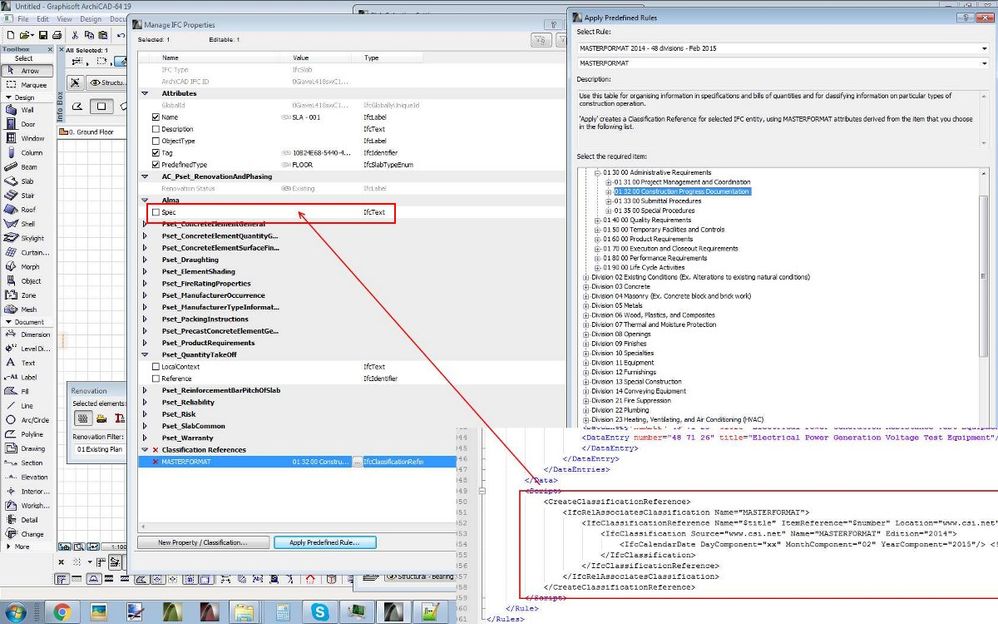Check the Spec property checkbox
The height and width of the screenshot is (624, 998).
156,213
